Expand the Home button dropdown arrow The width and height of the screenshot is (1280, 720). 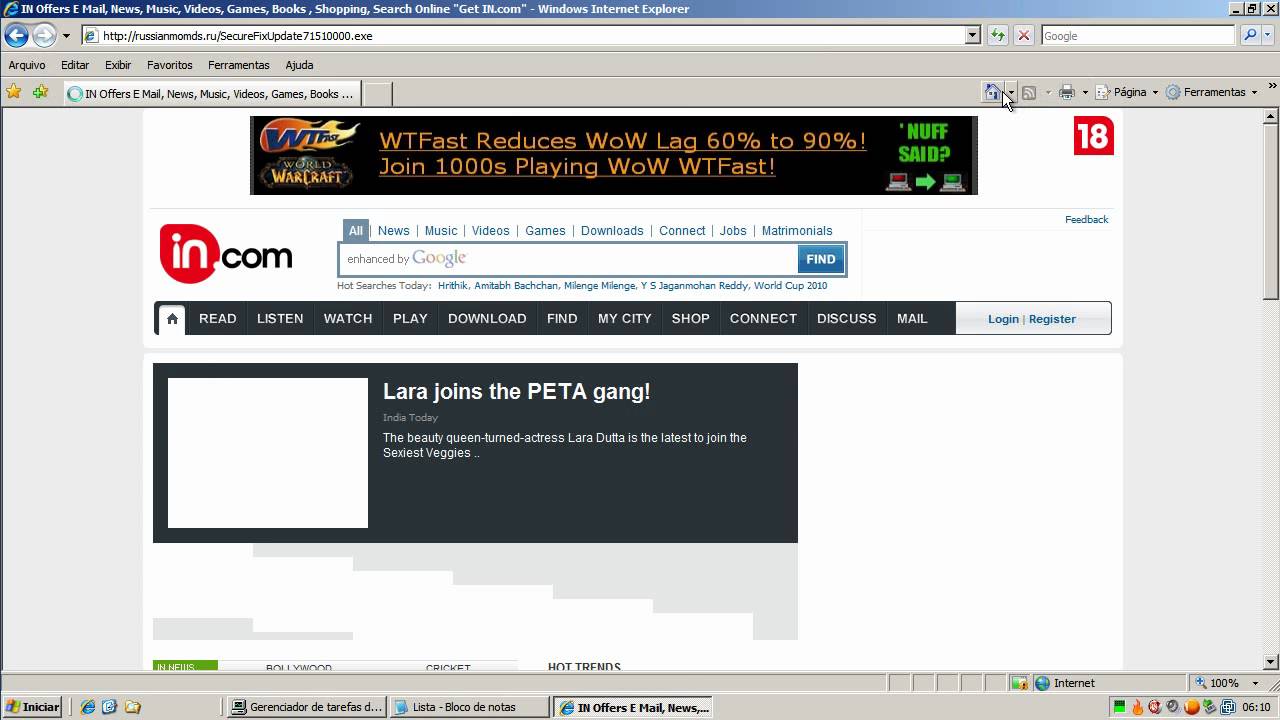(1011, 93)
